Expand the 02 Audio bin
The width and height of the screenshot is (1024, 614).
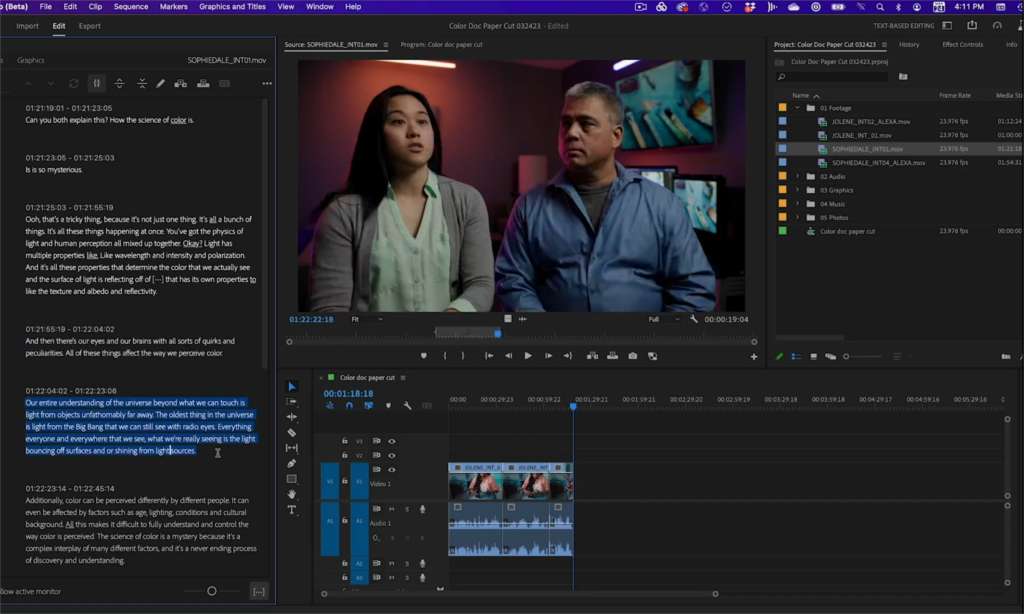pyautogui.click(x=797, y=177)
